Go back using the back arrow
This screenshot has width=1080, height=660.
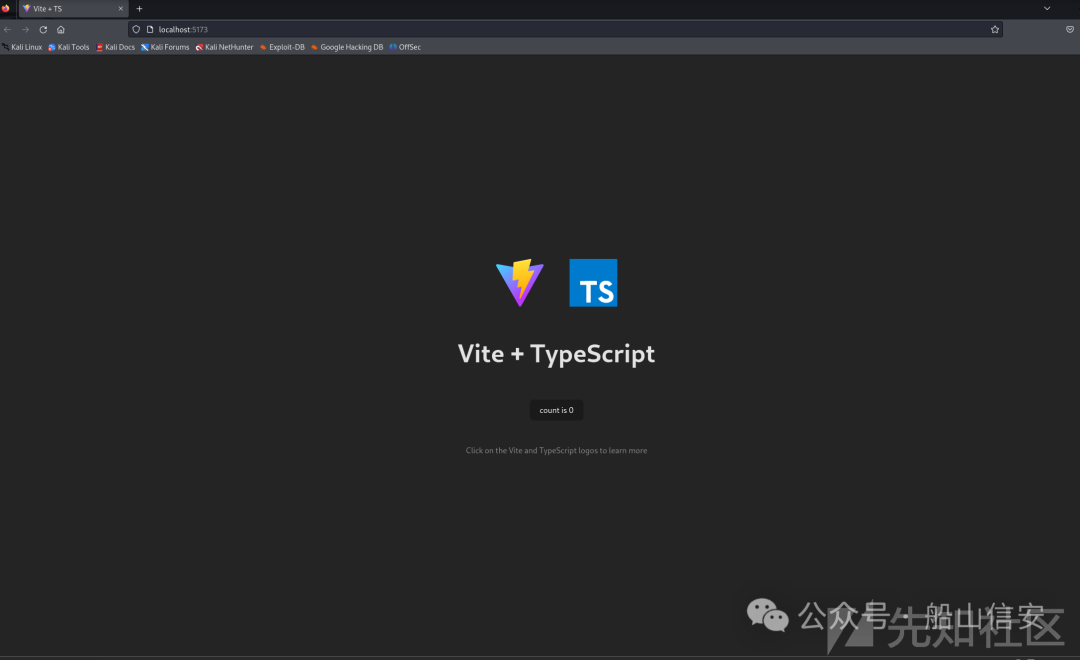click(8, 30)
